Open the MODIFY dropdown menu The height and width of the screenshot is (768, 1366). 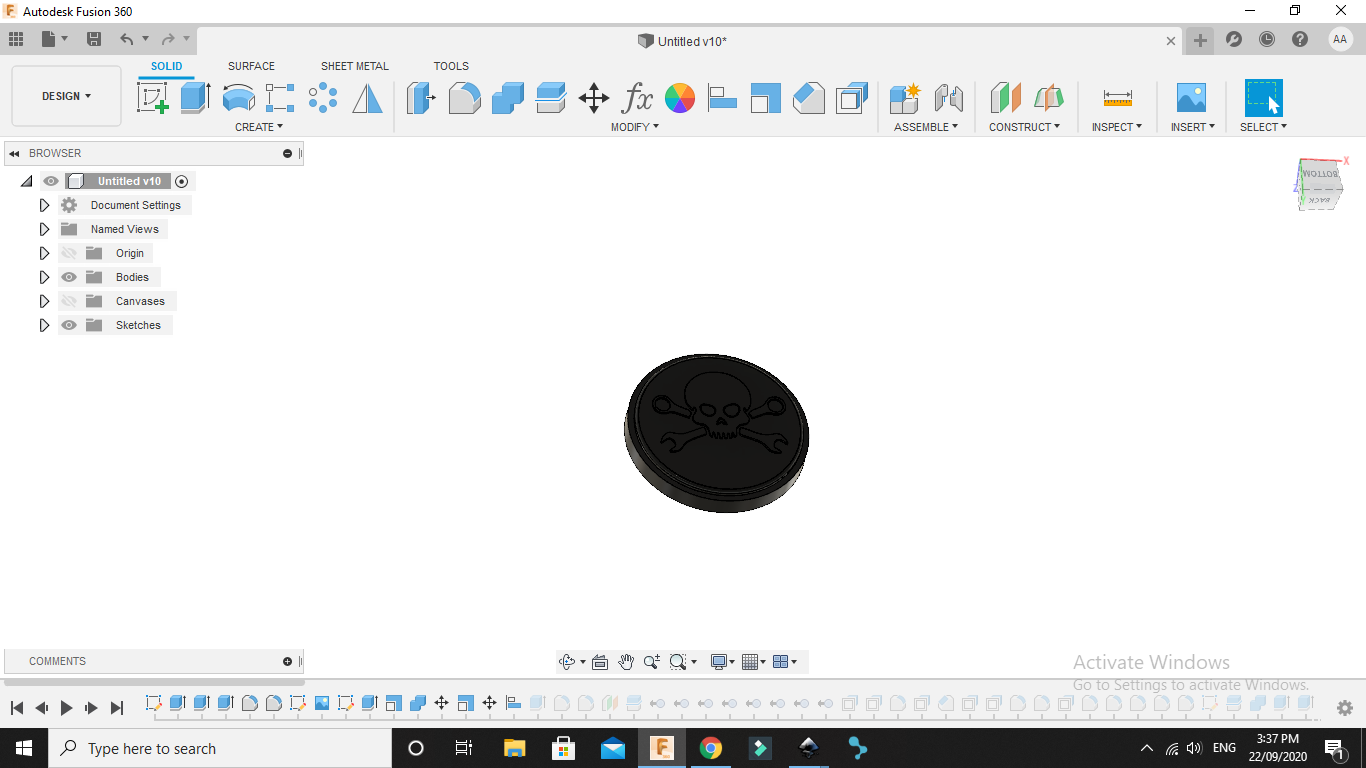635,127
